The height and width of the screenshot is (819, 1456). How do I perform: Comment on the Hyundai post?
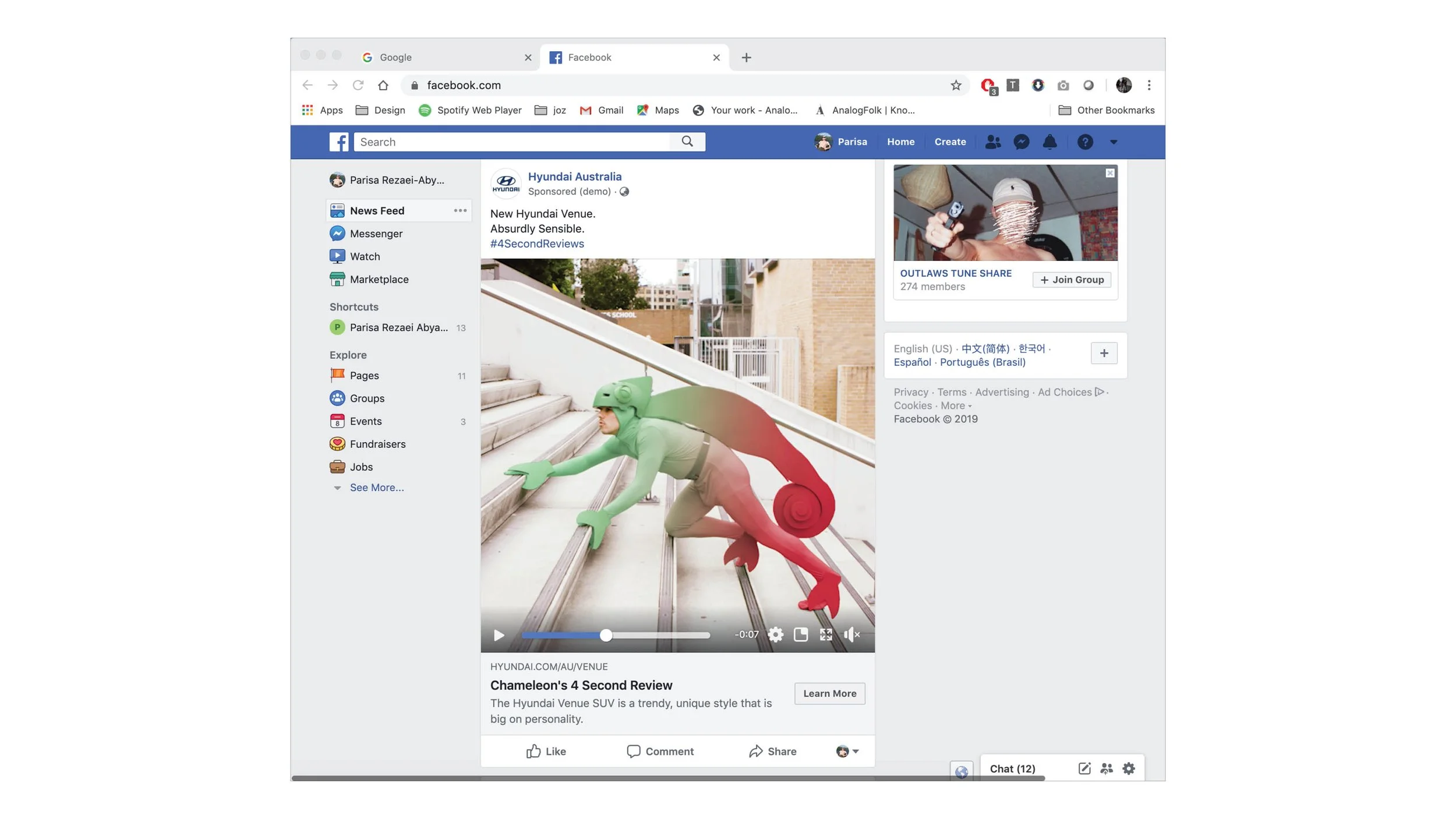(660, 751)
